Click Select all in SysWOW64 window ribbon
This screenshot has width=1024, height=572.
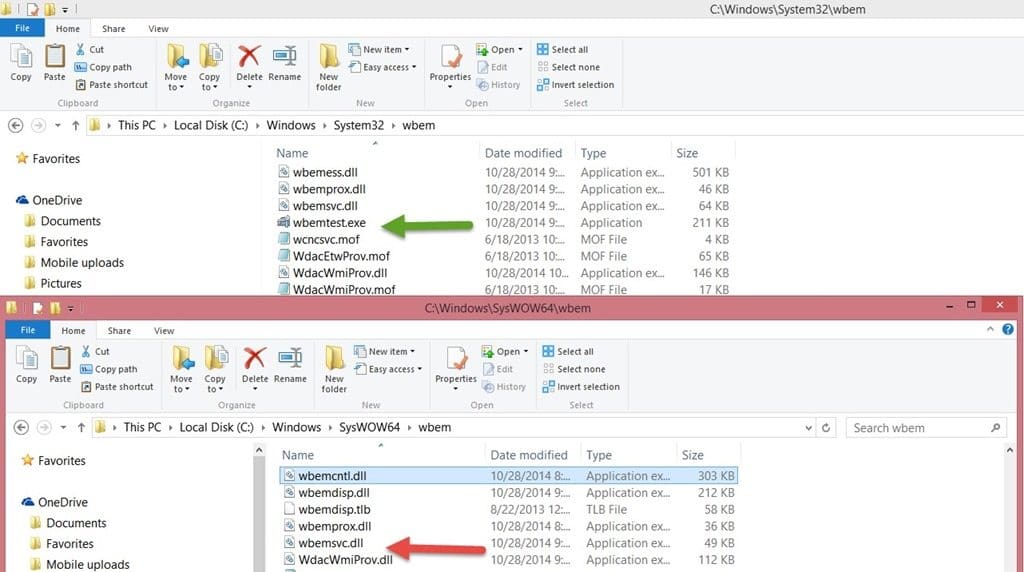pyautogui.click(x=568, y=351)
